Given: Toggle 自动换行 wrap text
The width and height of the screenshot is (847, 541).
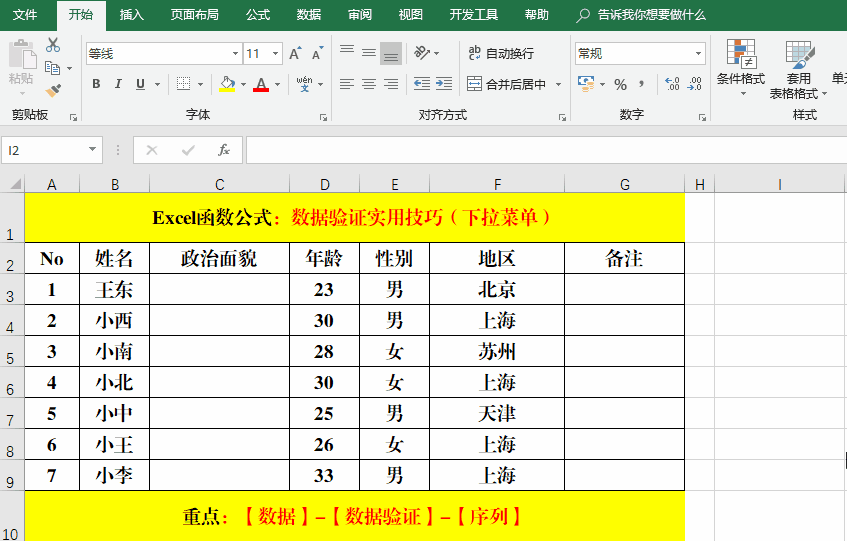Looking at the screenshot, I should pyautogui.click(x=501, y=53).
